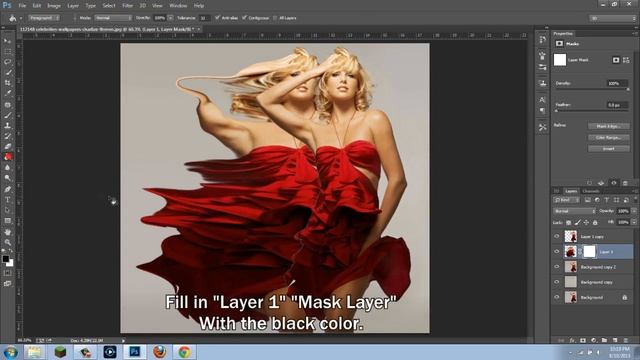
Task: Open the Layer menu
Action: (73, 6)
